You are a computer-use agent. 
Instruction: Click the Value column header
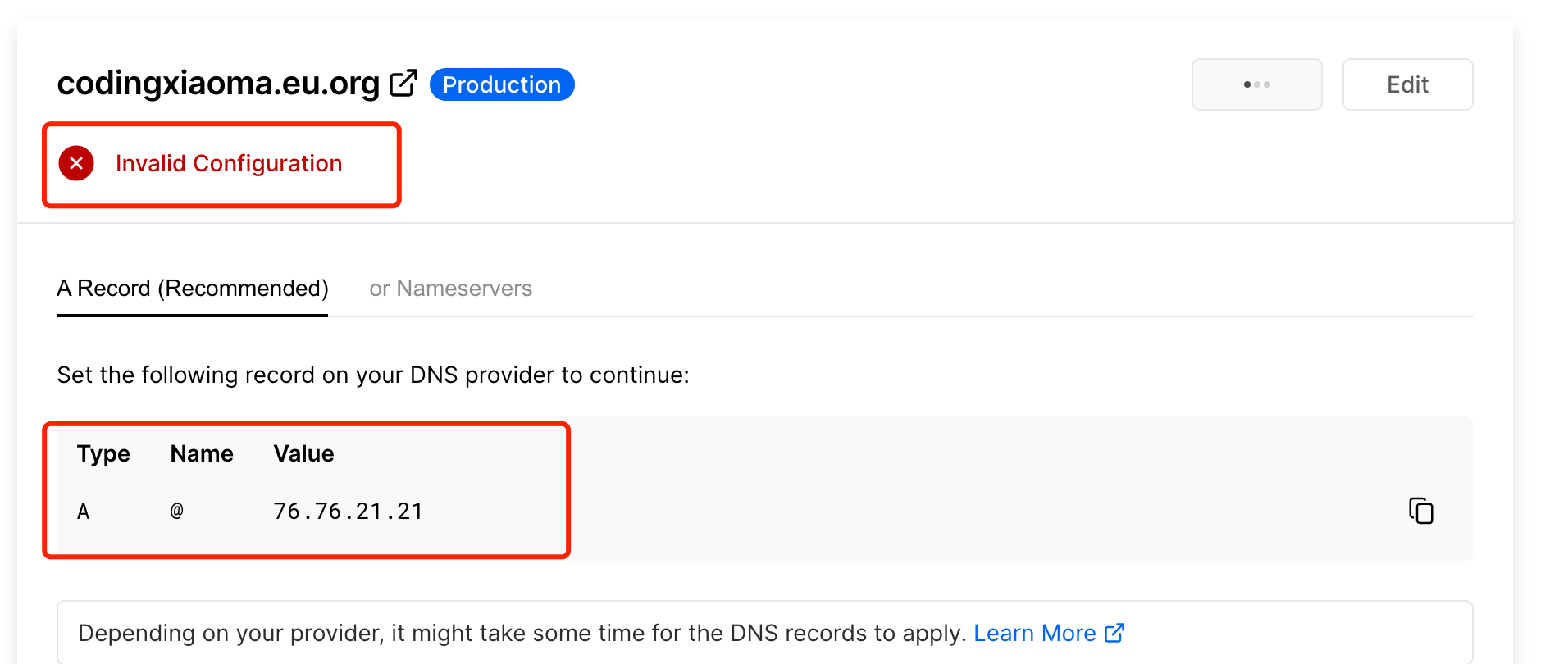303,453
